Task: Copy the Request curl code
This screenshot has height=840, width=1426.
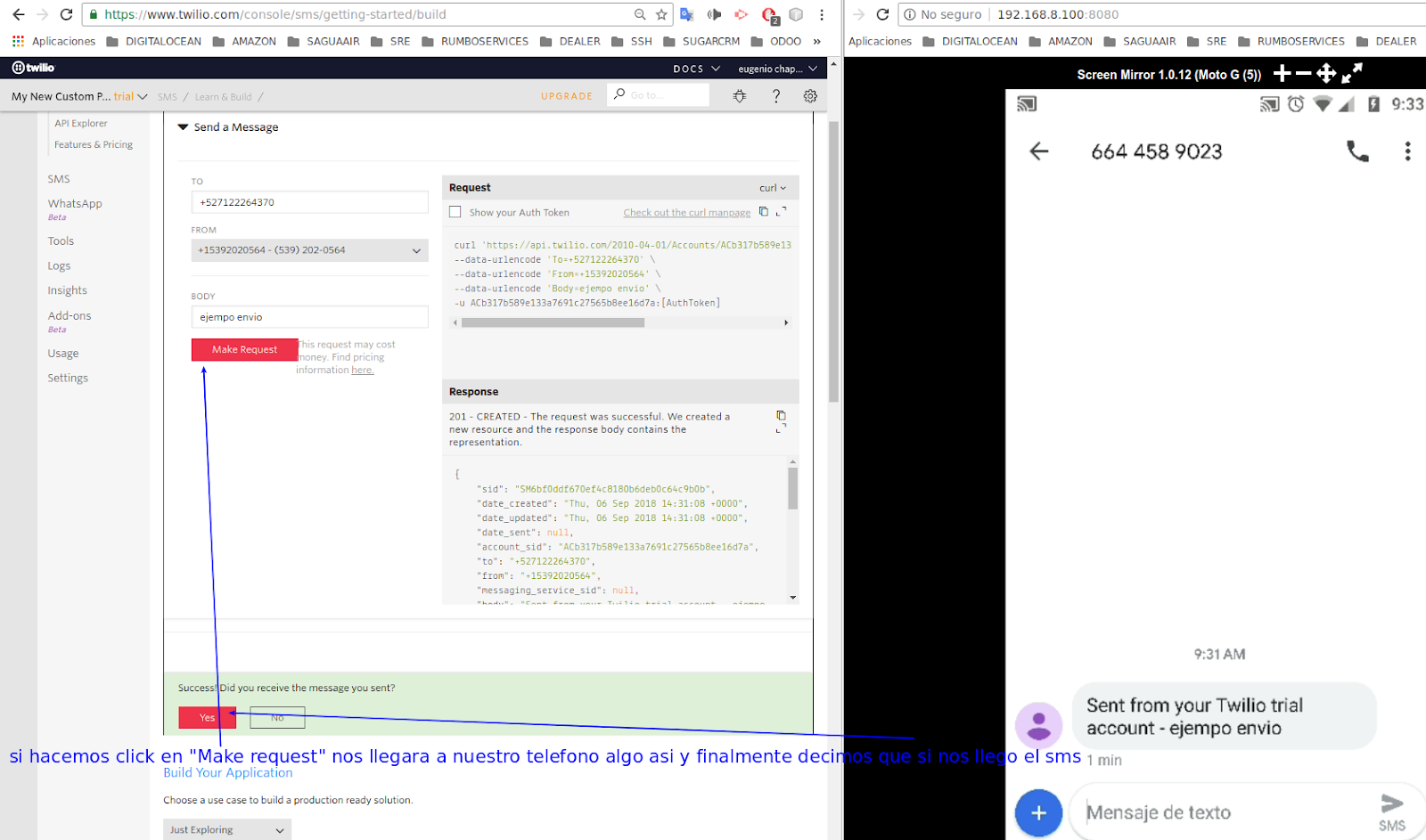Action: coord(764,212)
